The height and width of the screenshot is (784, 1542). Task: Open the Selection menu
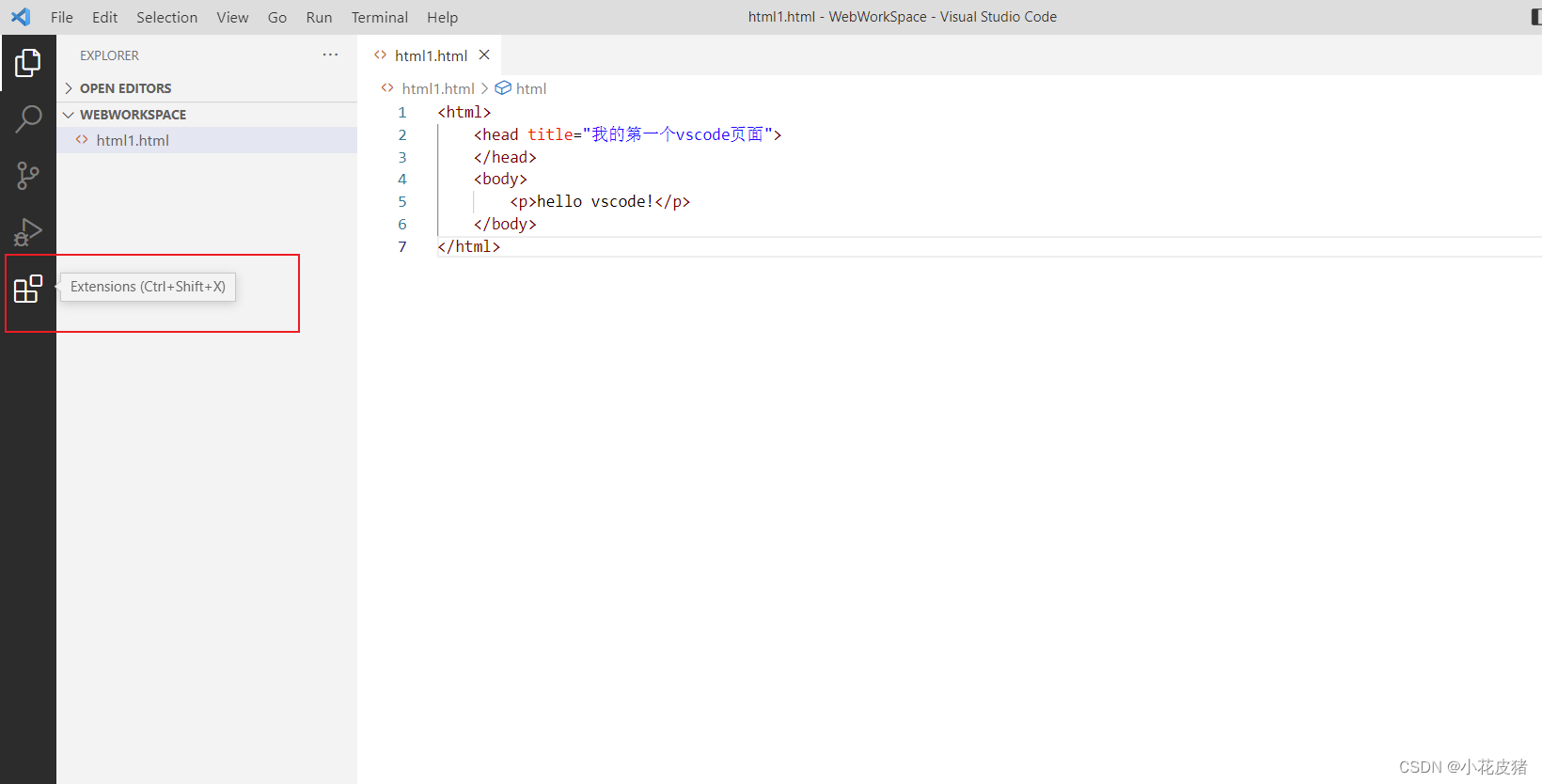click(x=167, y=17)
